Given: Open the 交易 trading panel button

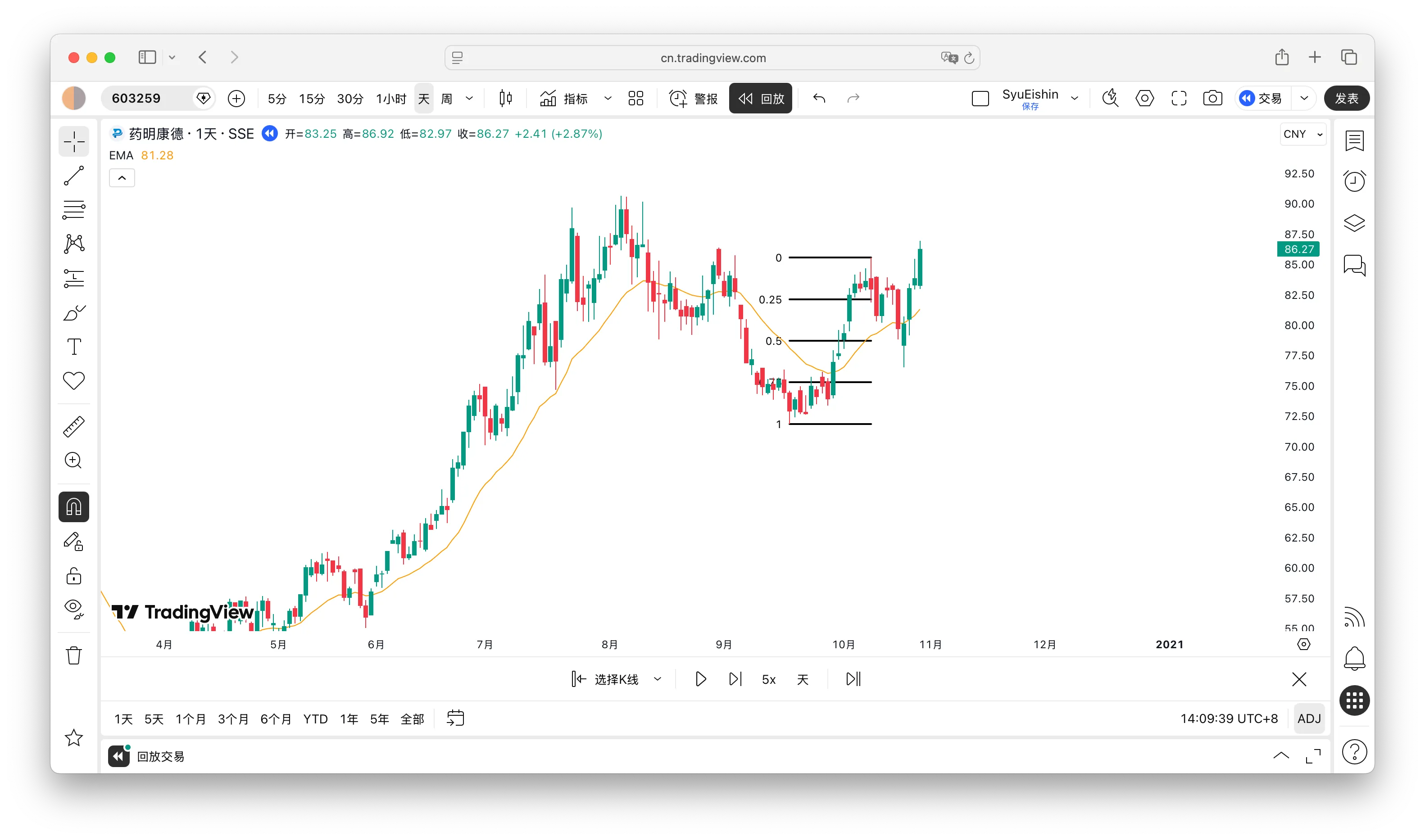Looking at the screenshot, I should point(1262,99).
